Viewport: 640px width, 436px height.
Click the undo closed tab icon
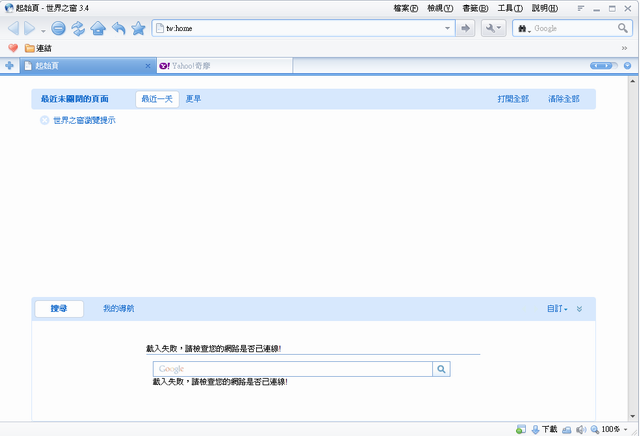pyautogui.click(x=118, y=29)
